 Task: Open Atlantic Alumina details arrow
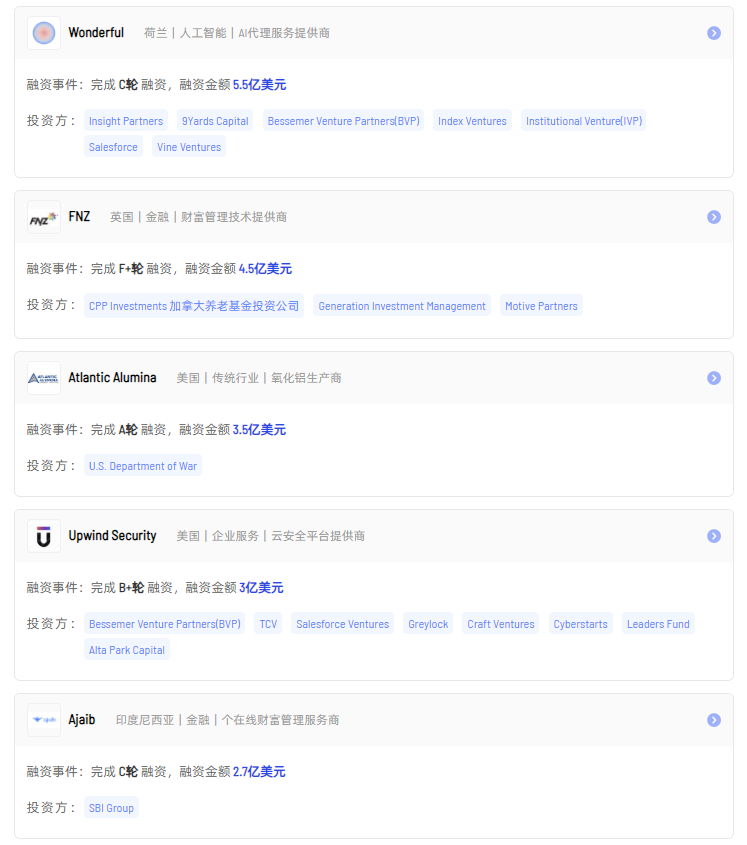coord(714,378)
